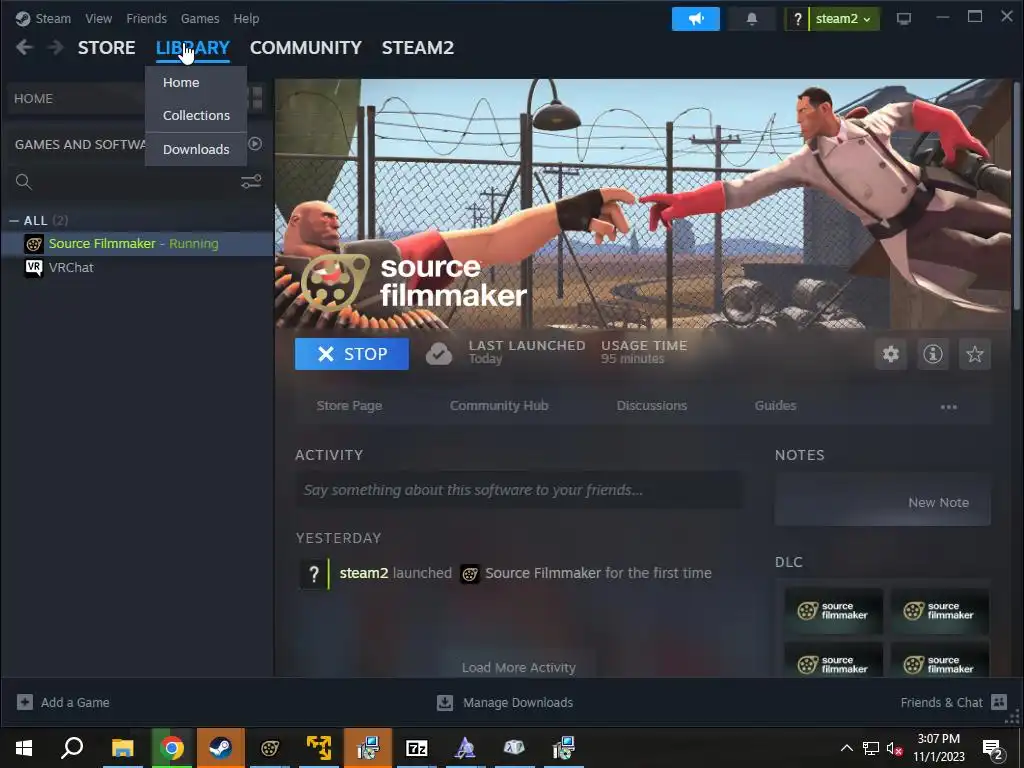Go to the COMMUNITY tab
This screenshot has height=768, width=1024.
[306, 48]
